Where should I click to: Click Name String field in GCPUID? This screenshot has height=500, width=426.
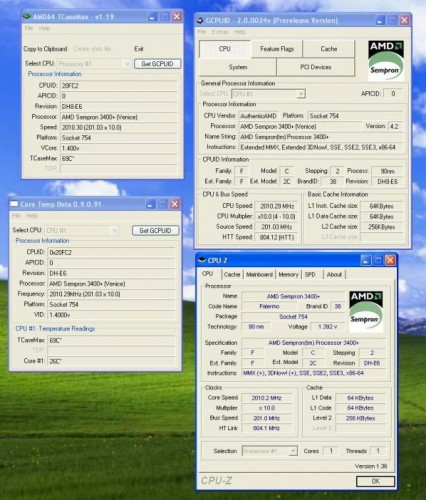pos(321,137)
